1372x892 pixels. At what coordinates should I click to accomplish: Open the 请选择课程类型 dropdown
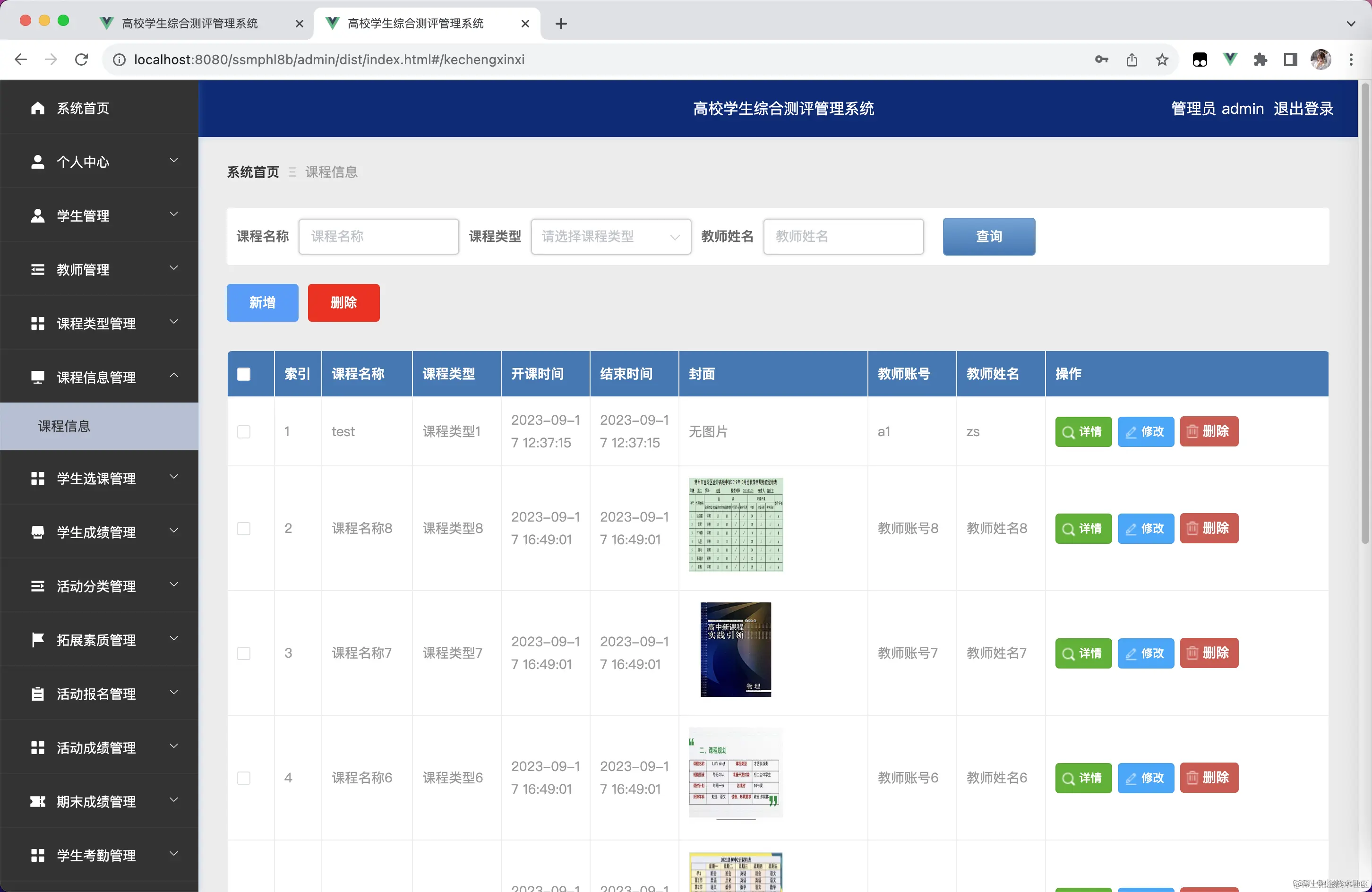(610, 236)
